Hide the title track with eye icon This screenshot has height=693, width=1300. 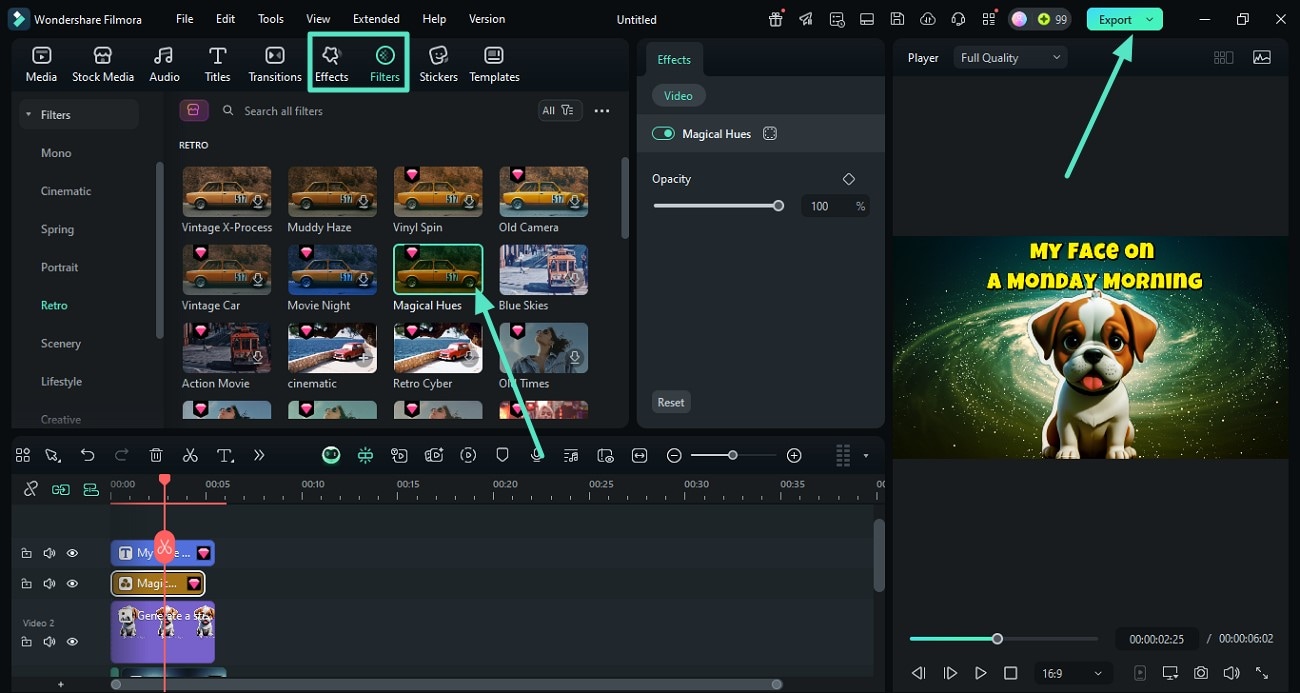tap(72, 553)
